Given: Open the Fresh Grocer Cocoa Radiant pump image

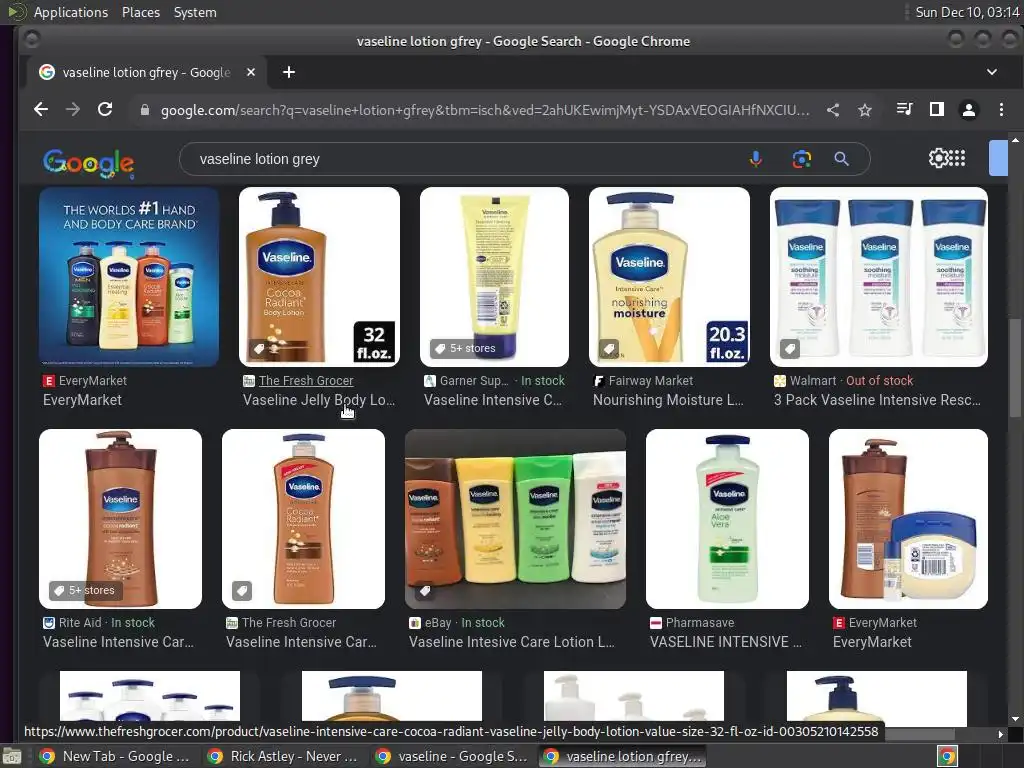Looking at the screenshot, I should click(x=303, y=519).
